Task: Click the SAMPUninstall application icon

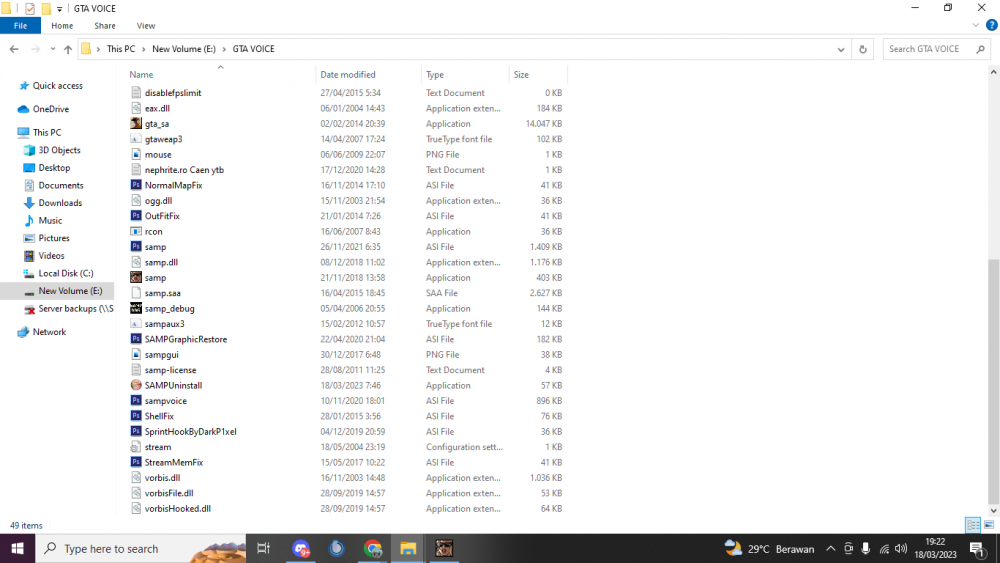Action: pos(136,385)
